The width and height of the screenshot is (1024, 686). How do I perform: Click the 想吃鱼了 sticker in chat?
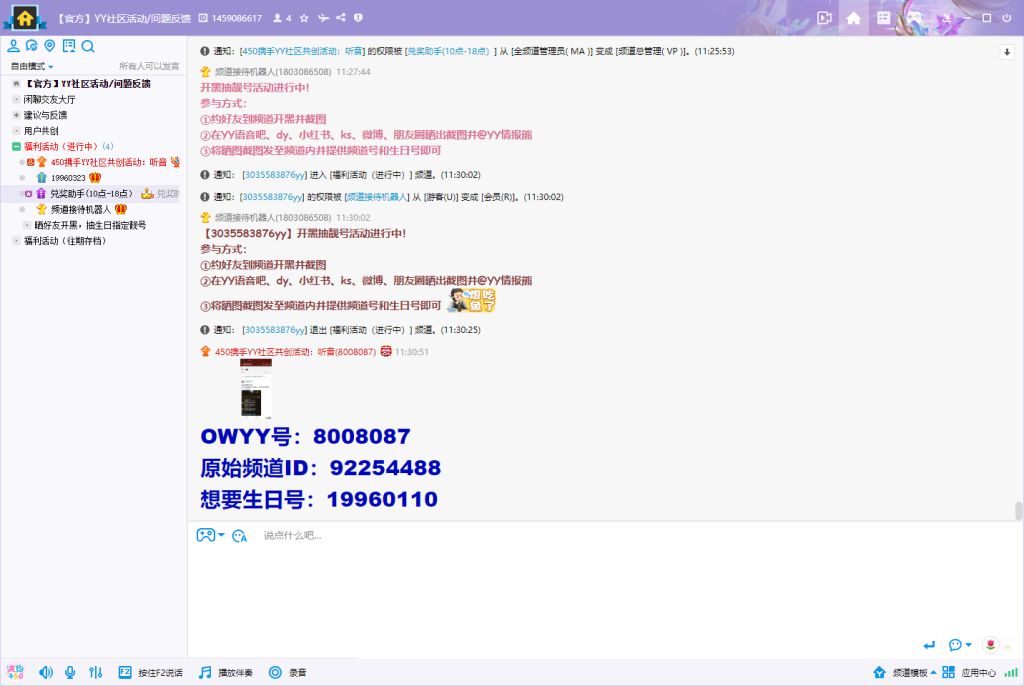point(472,301)
